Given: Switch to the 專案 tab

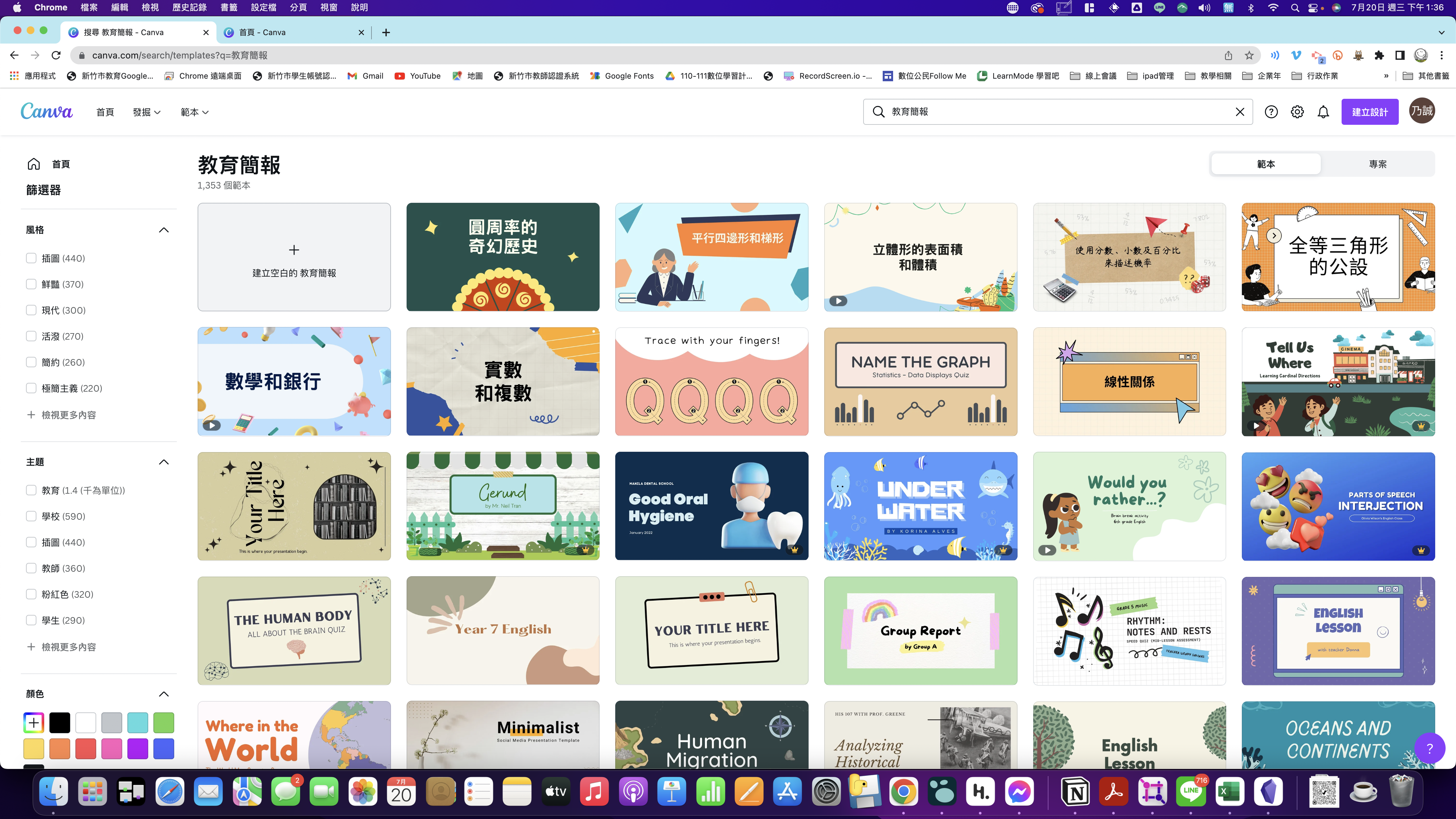Looking at the screenshot, I should (1377, 164).
